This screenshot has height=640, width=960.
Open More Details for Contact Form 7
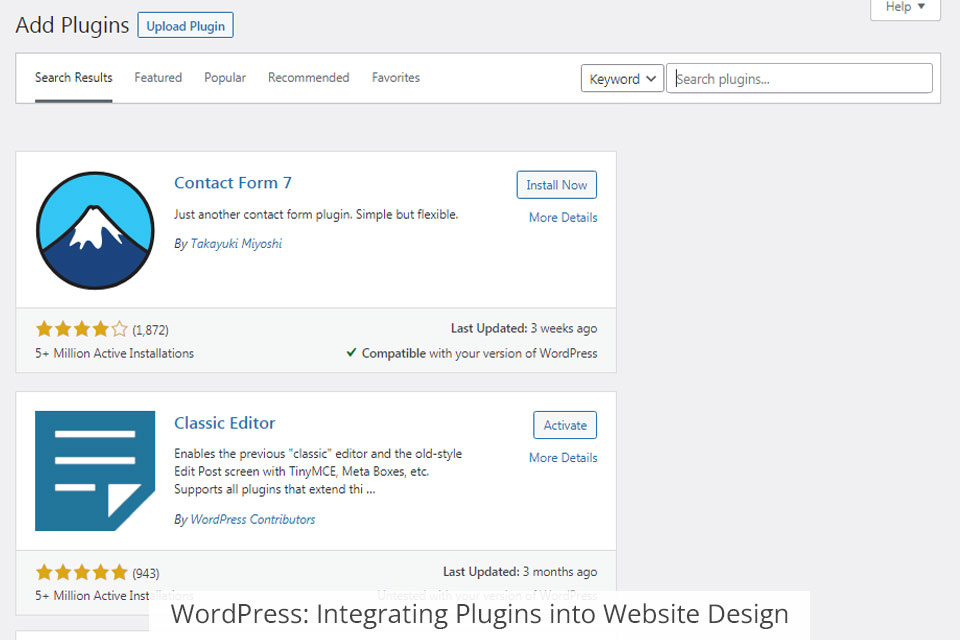click(563, 218)
